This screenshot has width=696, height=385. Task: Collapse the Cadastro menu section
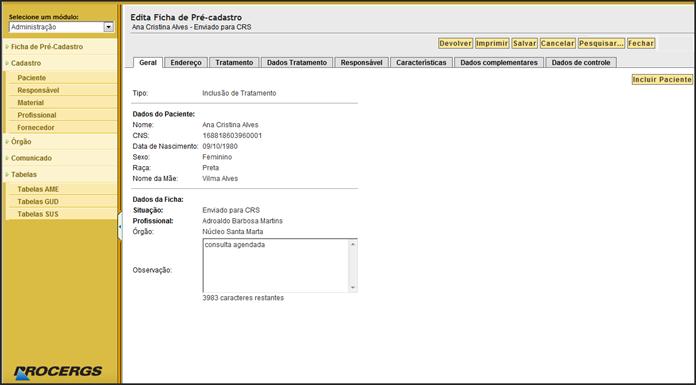(x=26, y=63)
